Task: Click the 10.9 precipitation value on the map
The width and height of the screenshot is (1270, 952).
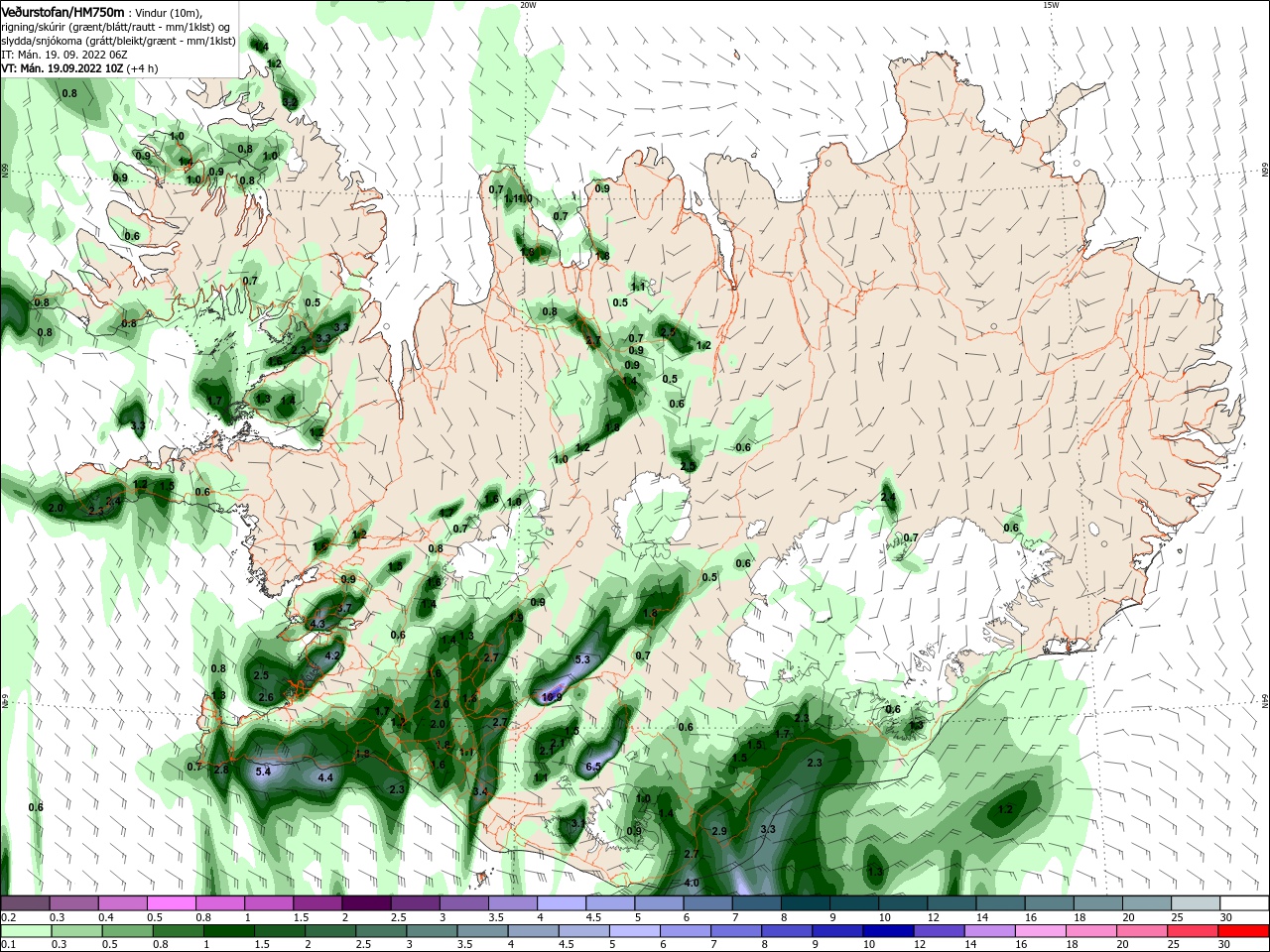Action: (x=552, y=697)
